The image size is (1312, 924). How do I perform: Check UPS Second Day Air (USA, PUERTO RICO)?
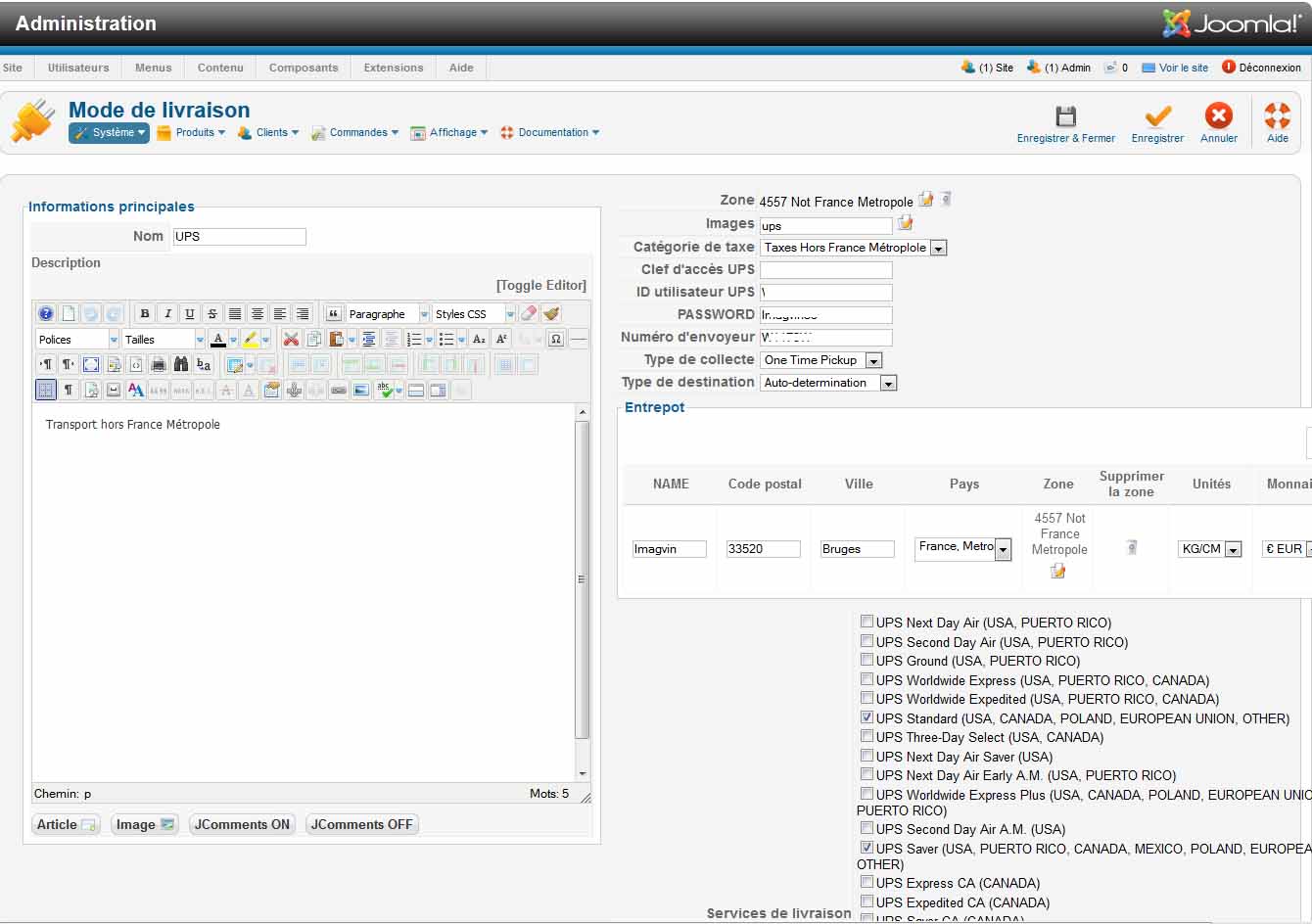click(x=867, y=641)
